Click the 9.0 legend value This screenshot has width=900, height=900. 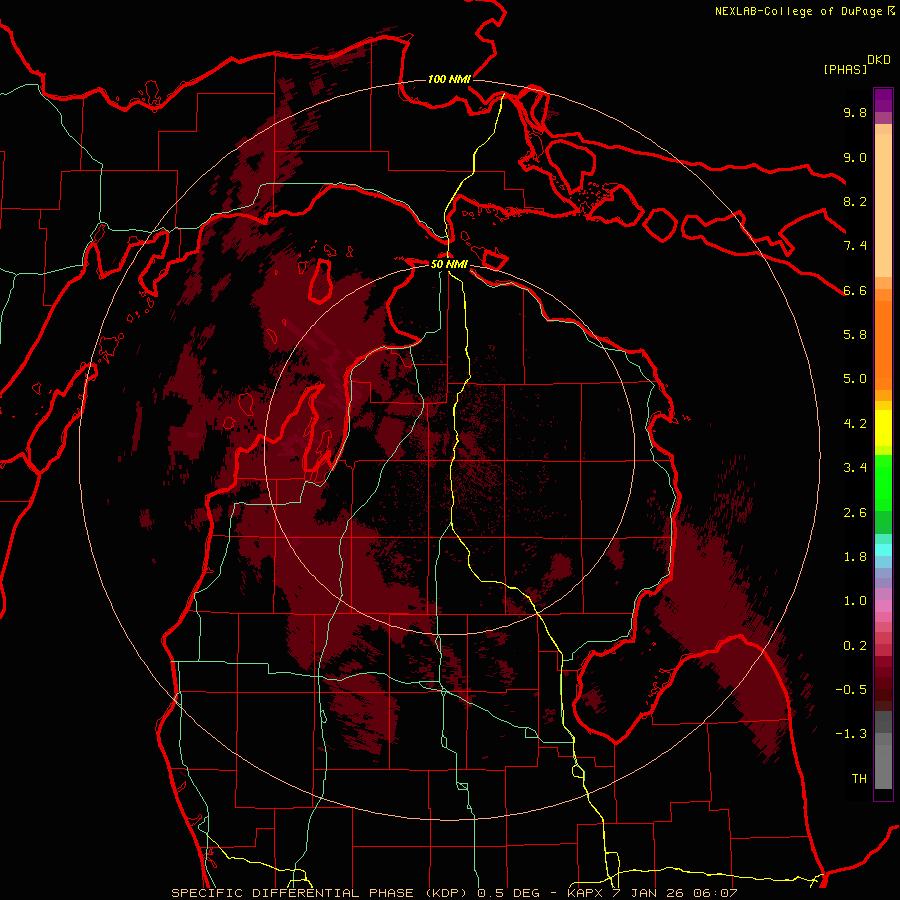855,157
